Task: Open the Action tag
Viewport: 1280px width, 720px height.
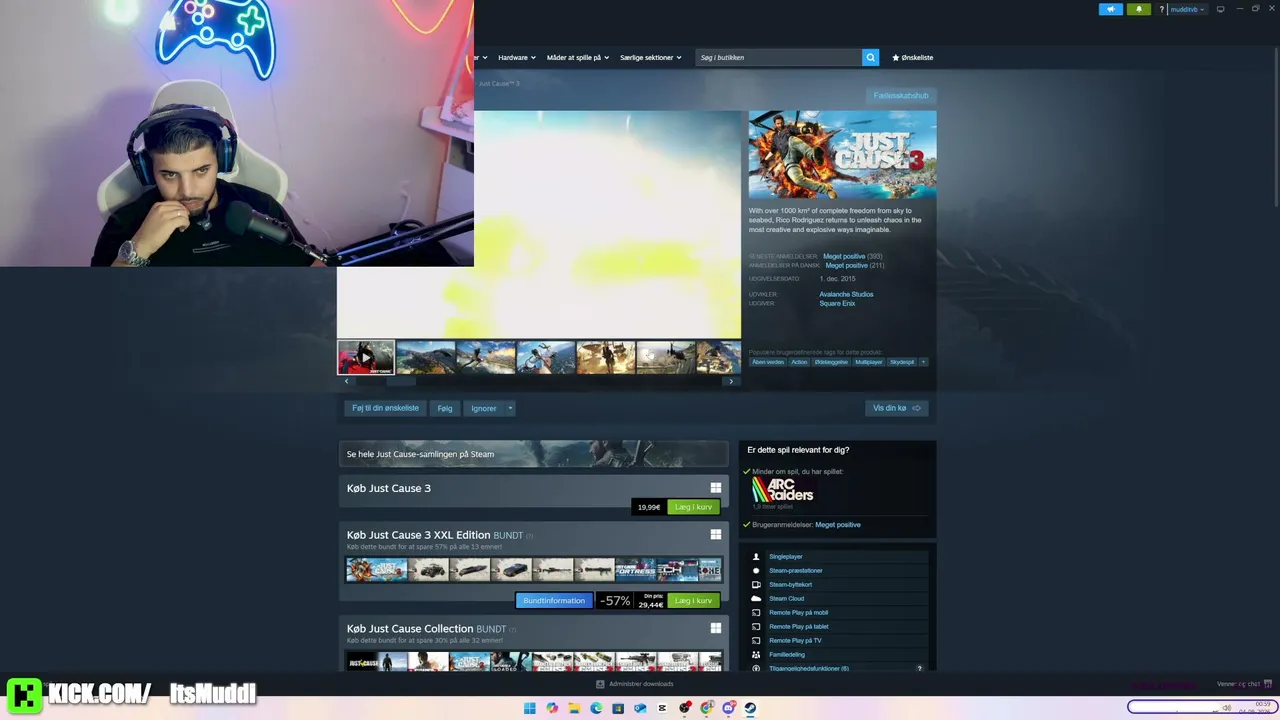Action: (x=799, y=362)
